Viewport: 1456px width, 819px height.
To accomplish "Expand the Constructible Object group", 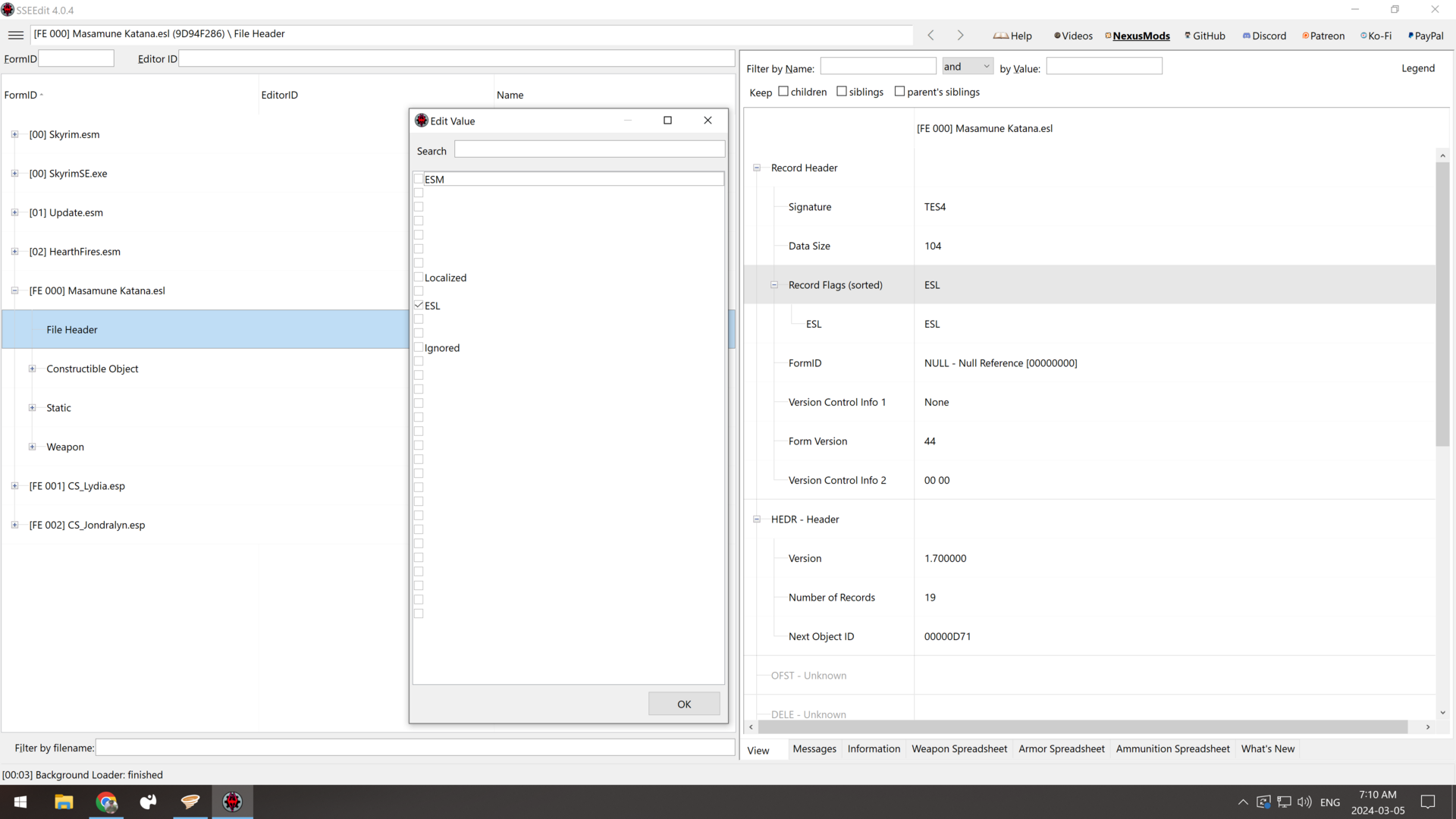I will (x=32, y=369).
